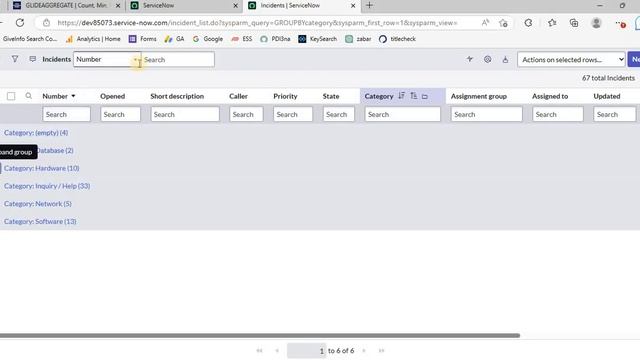Click the Caller column header
The height and width of the screenshot is (360, 640).
[238, 96]
